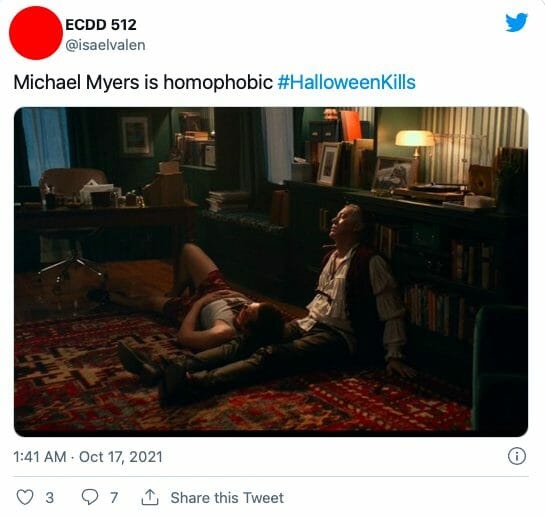Open the attached movie still image
This screenshot has width=545, height=517.
click(x=271, y=272)
